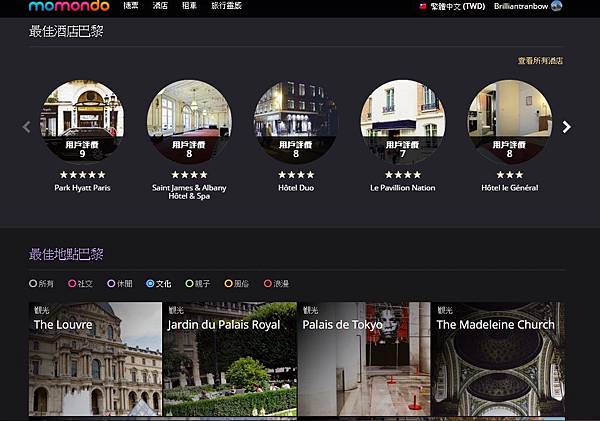The width and height of the screenshot is (600, 421).
Task: Select the 風俗 customs filter
Action: [x=236, y=284]
